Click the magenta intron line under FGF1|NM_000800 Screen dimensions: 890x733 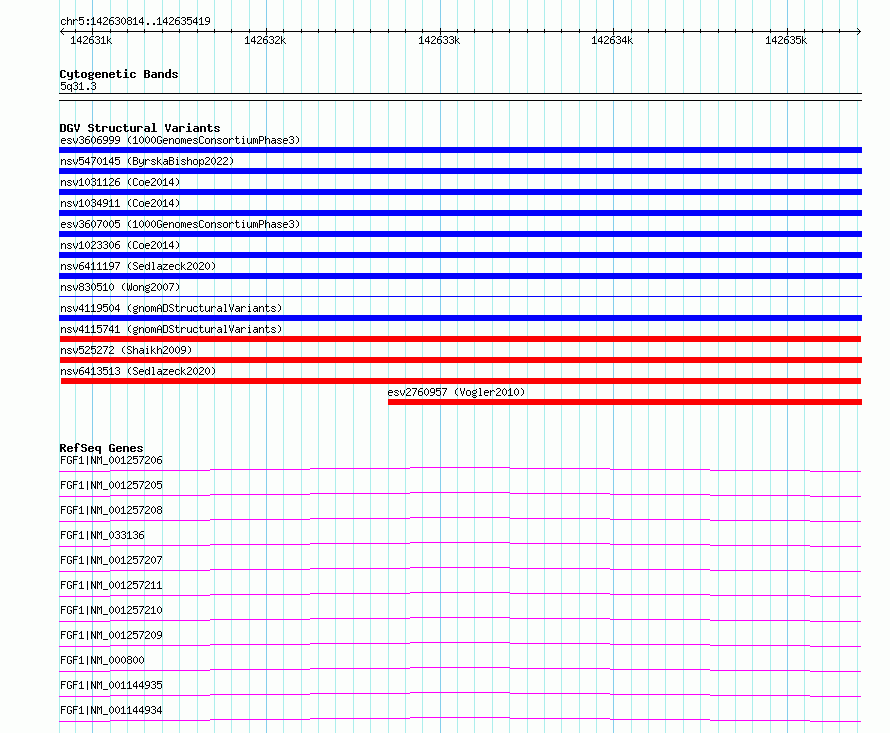tap(460, 668)
